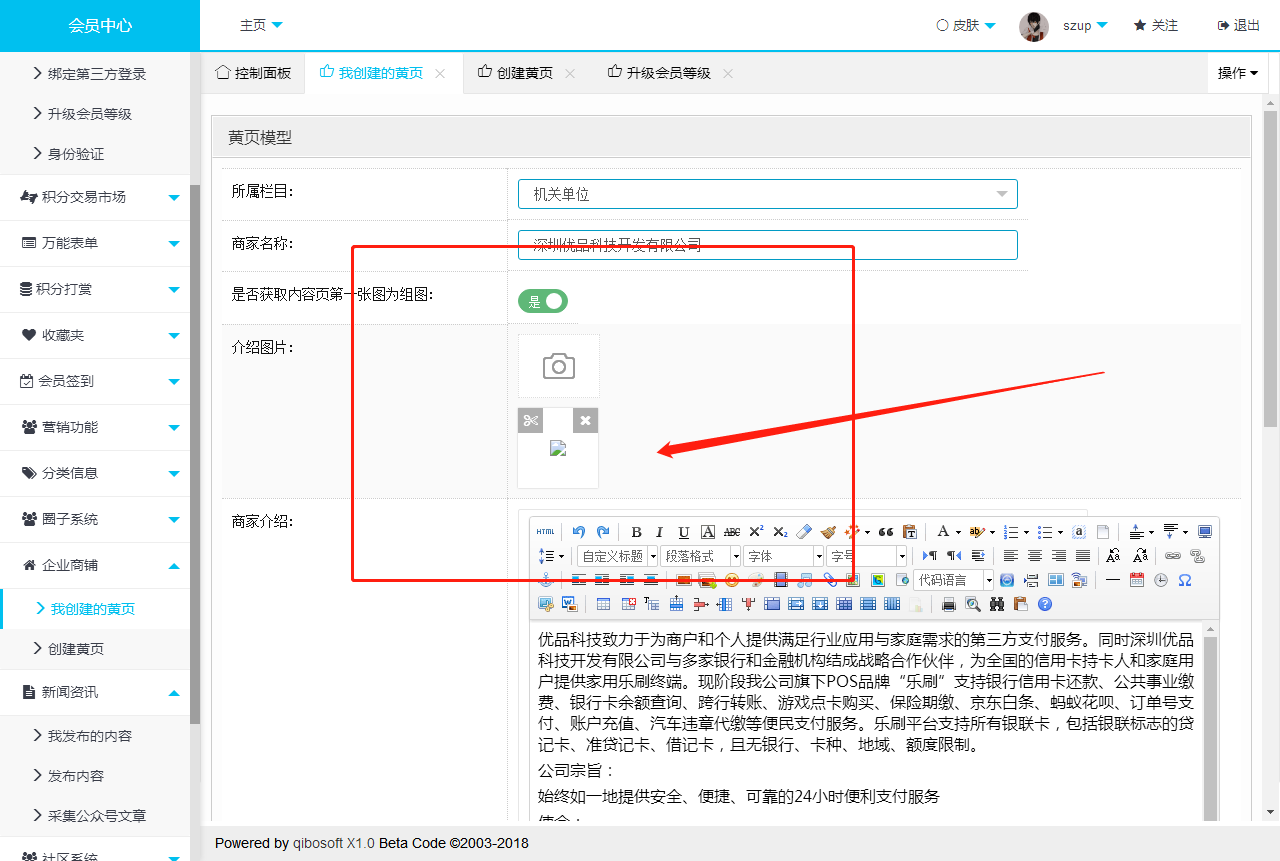Open the 字体 font family dropdown
The image size is (1280, 861).
783,556
